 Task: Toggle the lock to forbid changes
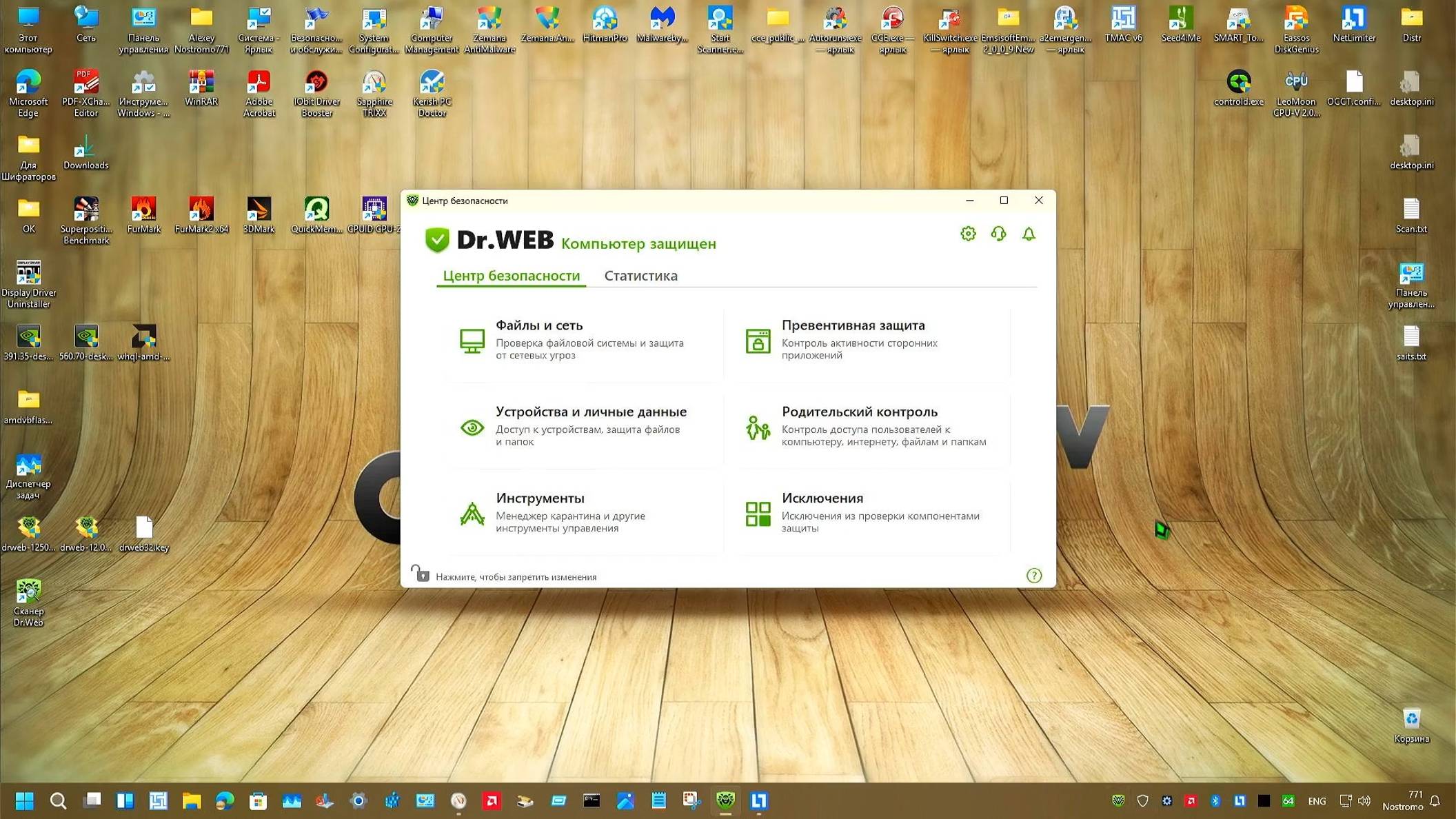(x=420, y=574)
